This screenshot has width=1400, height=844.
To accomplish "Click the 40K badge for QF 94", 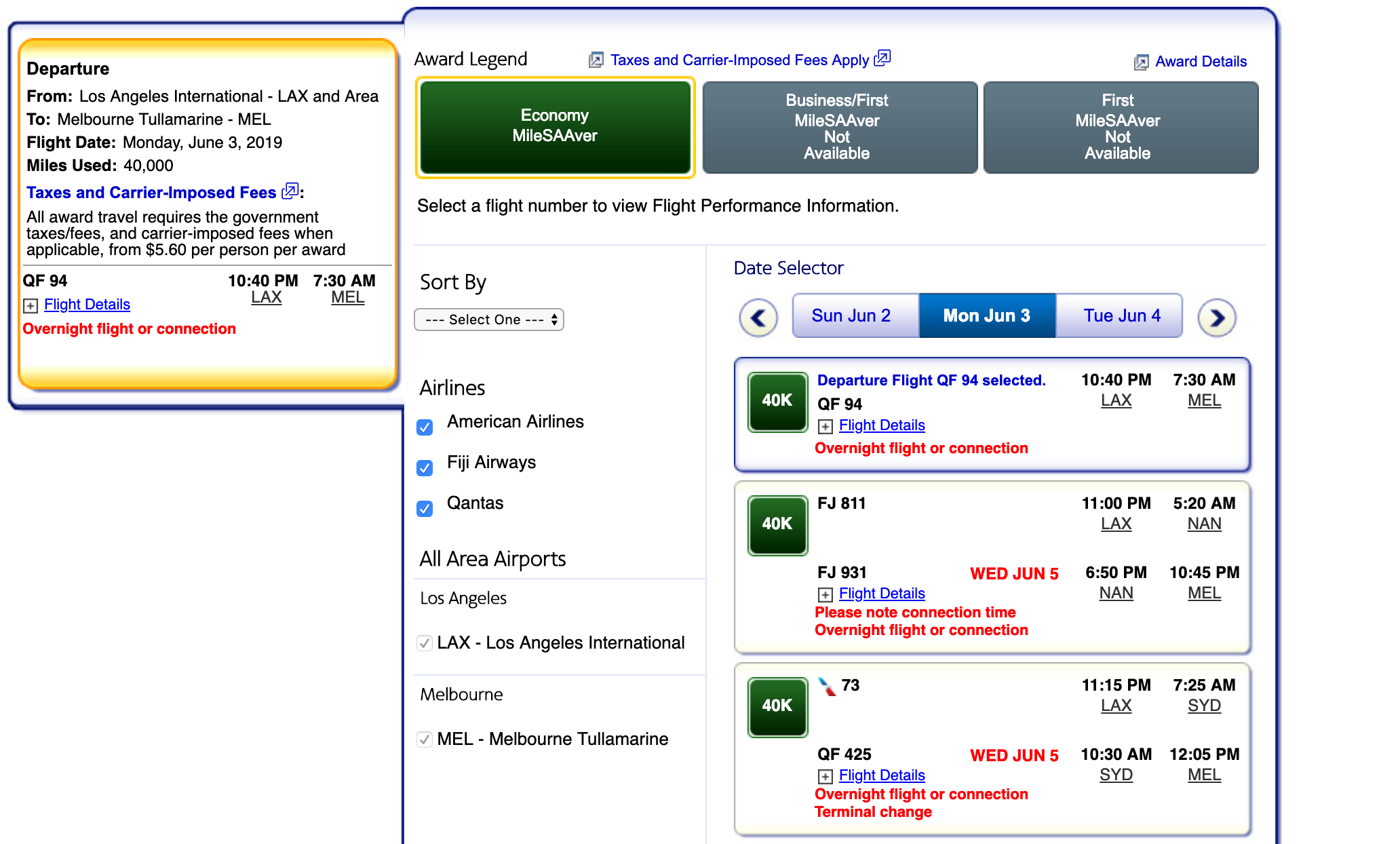I will (777, 401).
